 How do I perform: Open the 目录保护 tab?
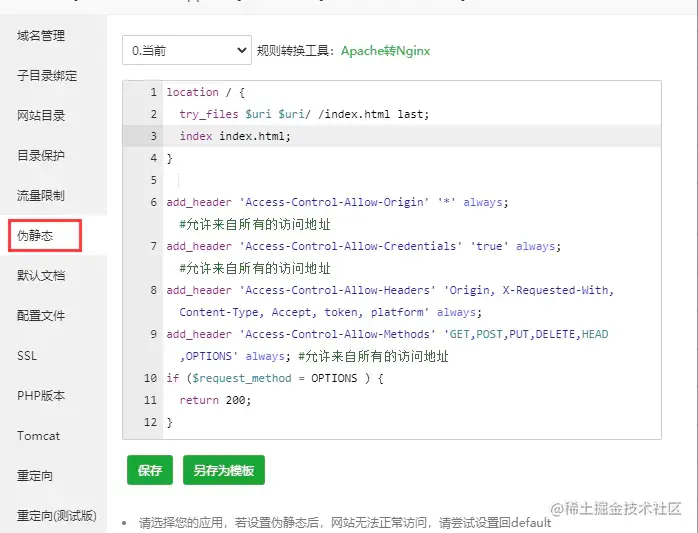point(41,155)
